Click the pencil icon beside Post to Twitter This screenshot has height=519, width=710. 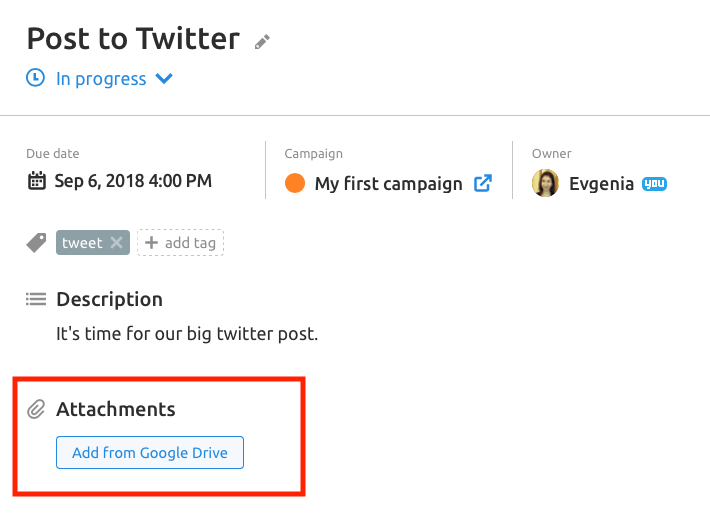pyautogui.click(x=262, y=42)
